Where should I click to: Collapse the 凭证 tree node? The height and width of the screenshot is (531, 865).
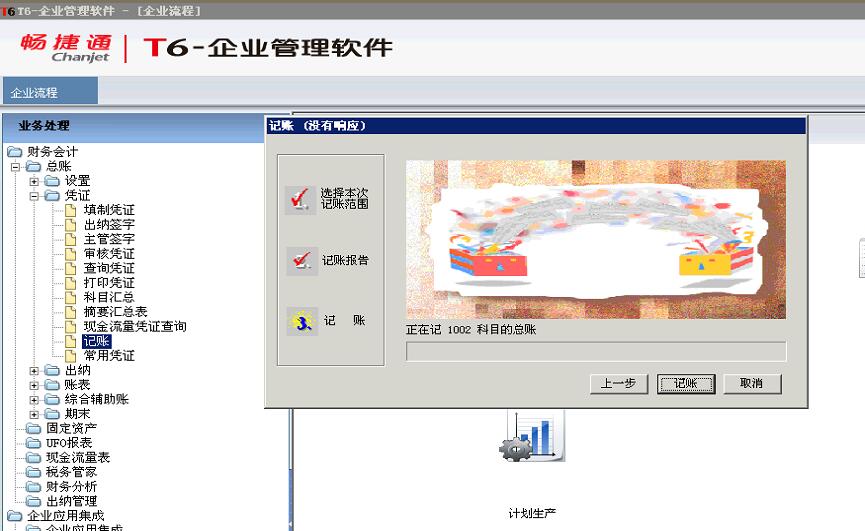(x=34, y=196)
